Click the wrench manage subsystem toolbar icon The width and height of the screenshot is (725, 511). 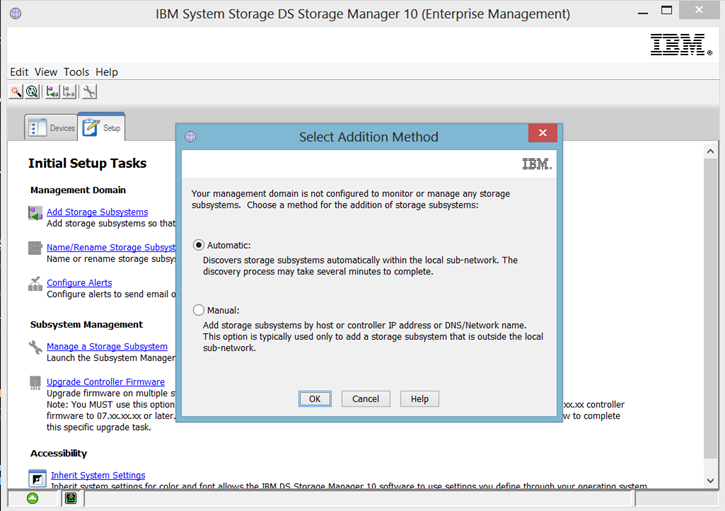(89, 92)
